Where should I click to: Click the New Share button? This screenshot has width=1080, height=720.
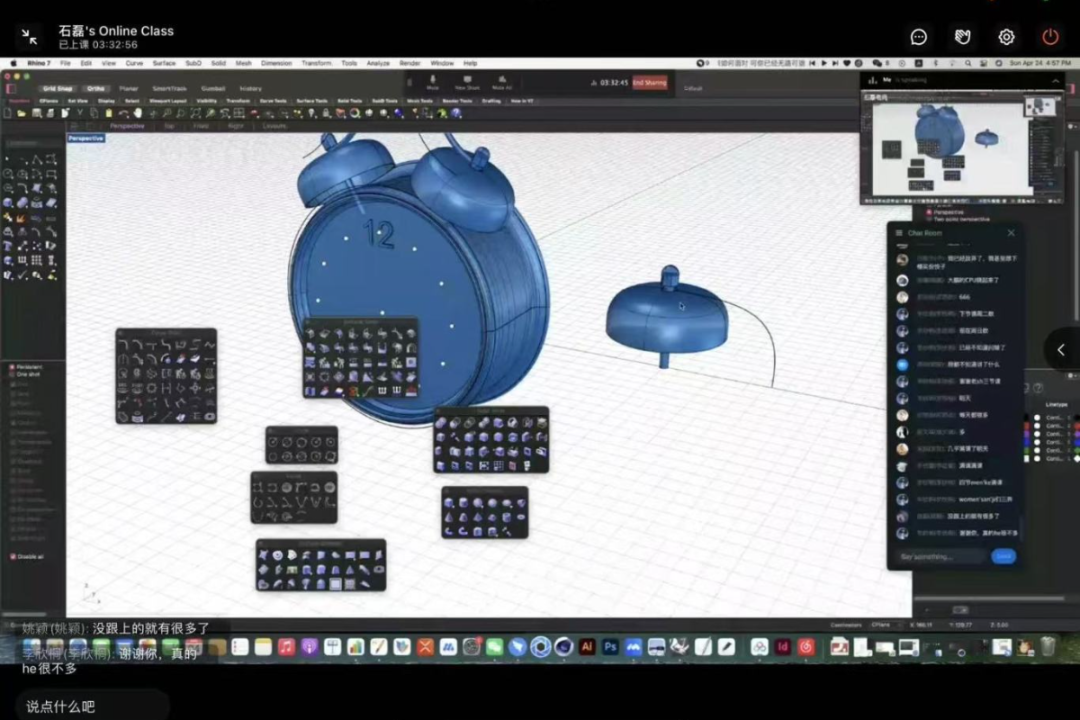click(467, 83)
